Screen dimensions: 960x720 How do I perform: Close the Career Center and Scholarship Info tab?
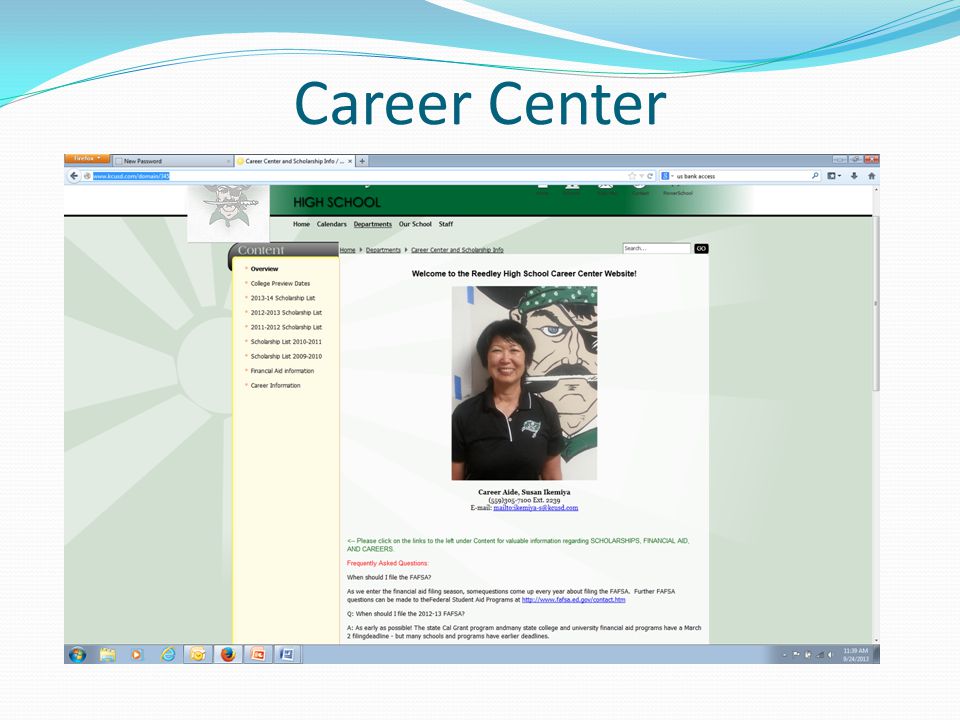[350, 161]
